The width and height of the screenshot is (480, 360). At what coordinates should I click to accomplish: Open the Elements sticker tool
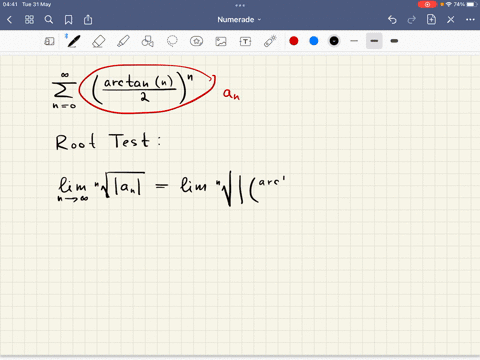tap(196, 41)
